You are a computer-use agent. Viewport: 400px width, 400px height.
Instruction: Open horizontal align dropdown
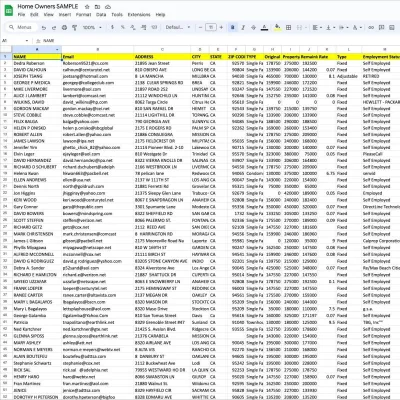(x=317, y=27)
